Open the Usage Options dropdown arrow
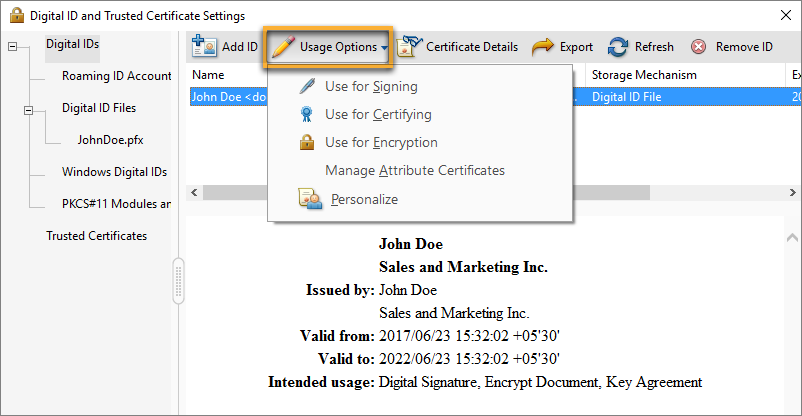 (x=385, y=48)
